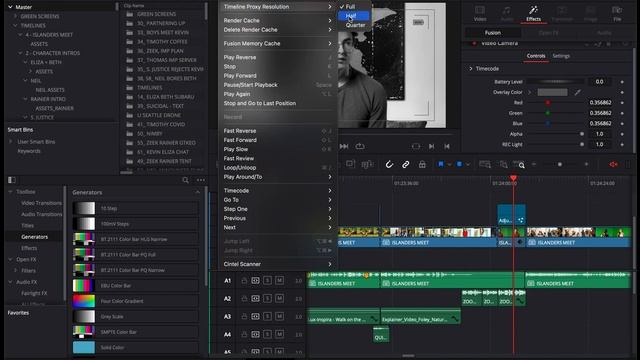
Task: Open the effects library three-dot options
Action: pyautogui.click(x=201, y=180)
